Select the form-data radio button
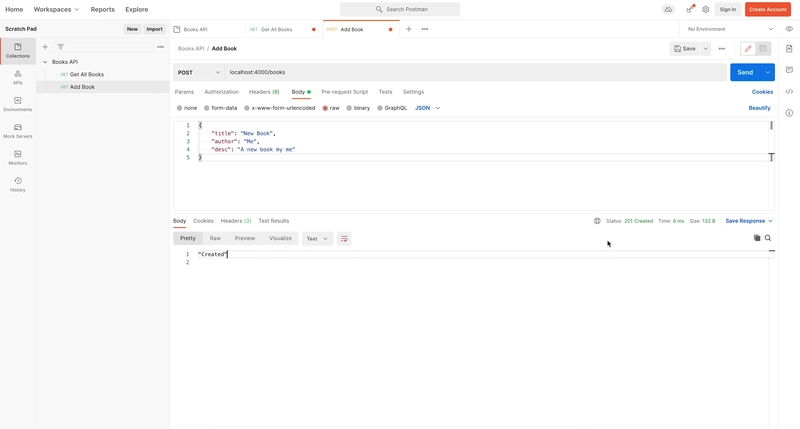 click(207, 108)
